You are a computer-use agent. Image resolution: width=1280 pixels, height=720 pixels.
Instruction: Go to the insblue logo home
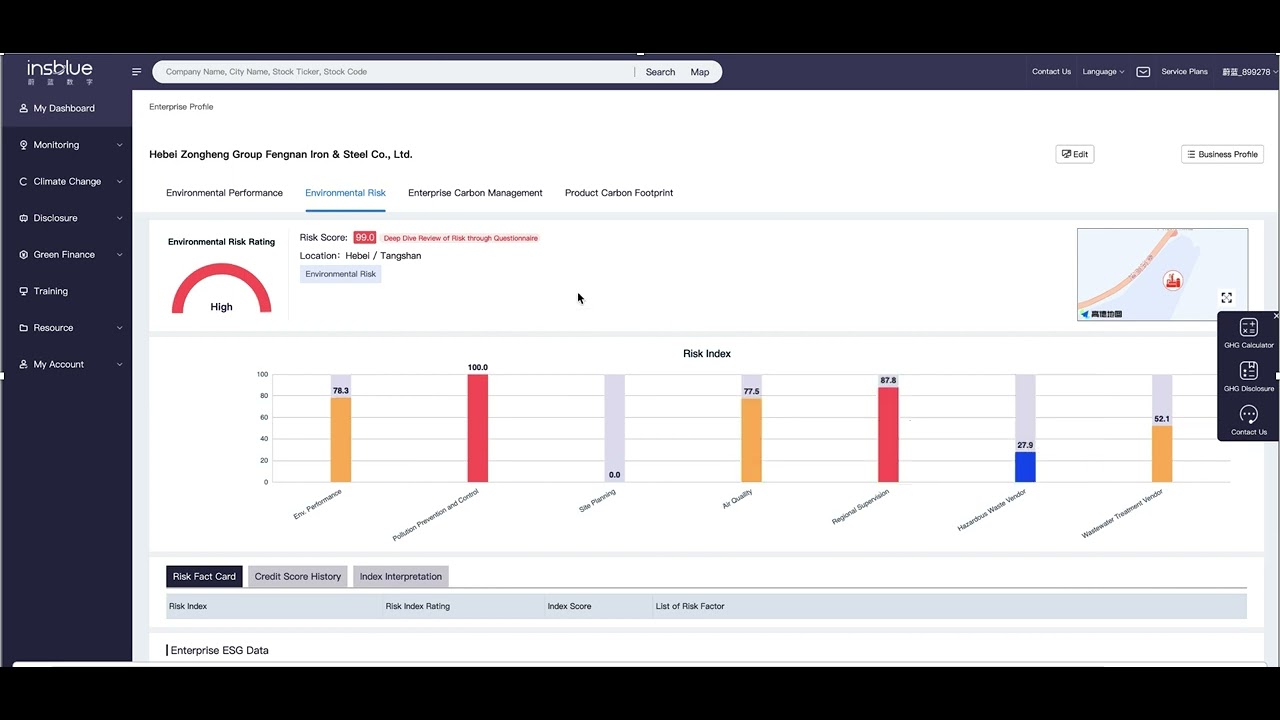coord(60,71)
